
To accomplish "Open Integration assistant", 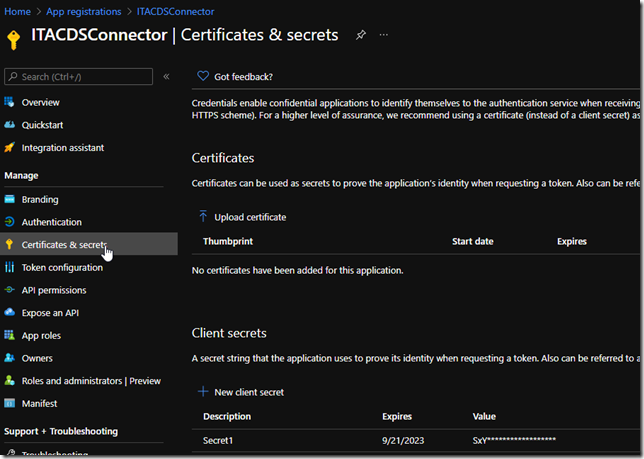I will (63, 148).
